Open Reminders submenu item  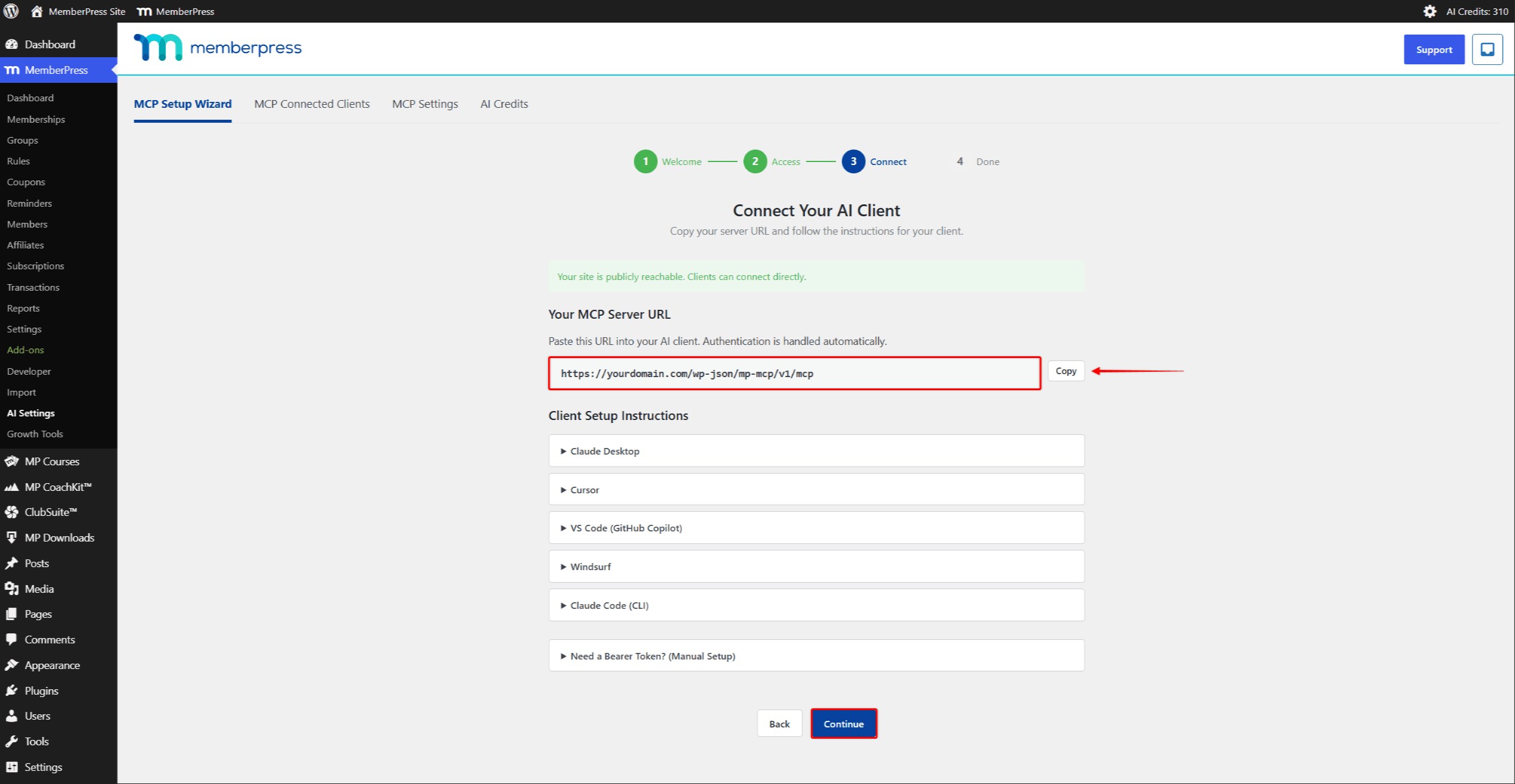tap(29, 203)
